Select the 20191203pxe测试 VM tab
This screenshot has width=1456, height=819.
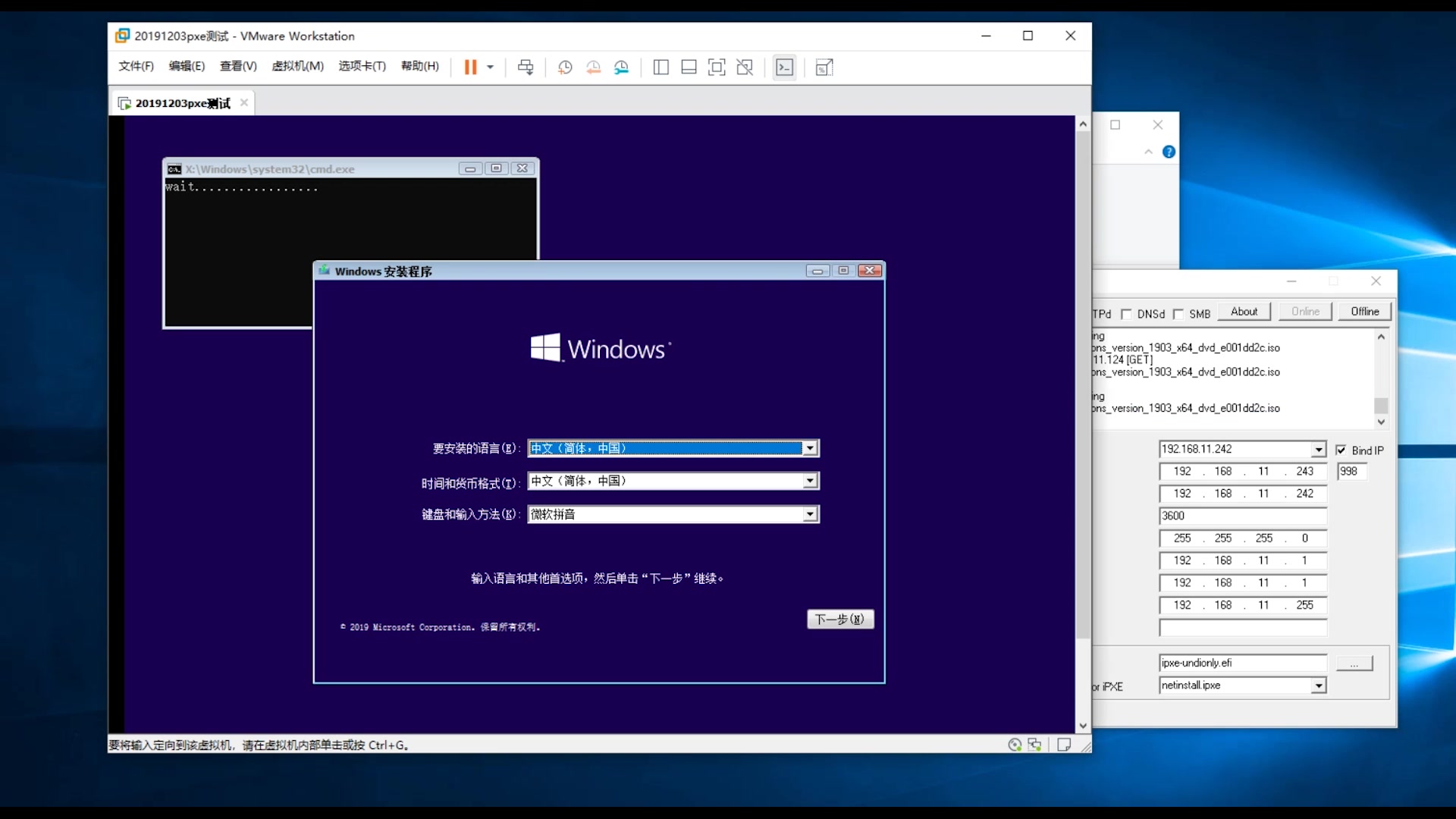pos(182,103)
